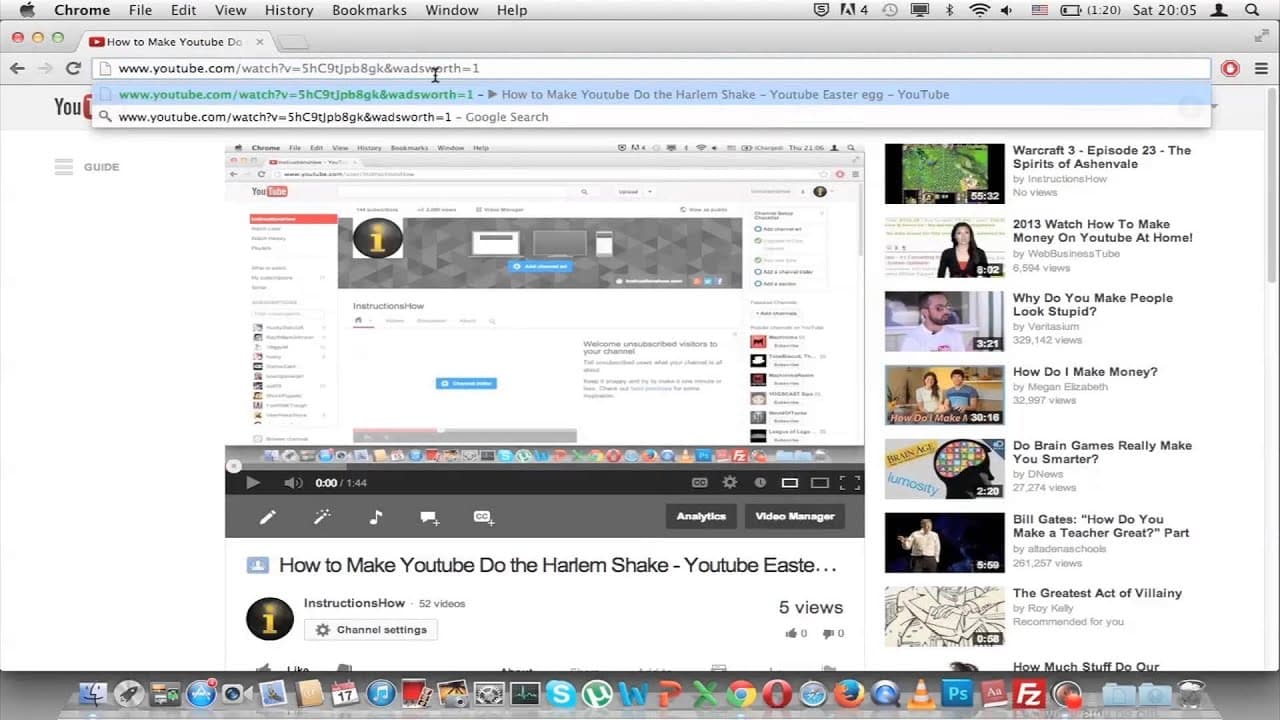Open 2013 Watch How To Make Money link
Viewport: 1280px width, 720px height.
[x=1102, y=231]
